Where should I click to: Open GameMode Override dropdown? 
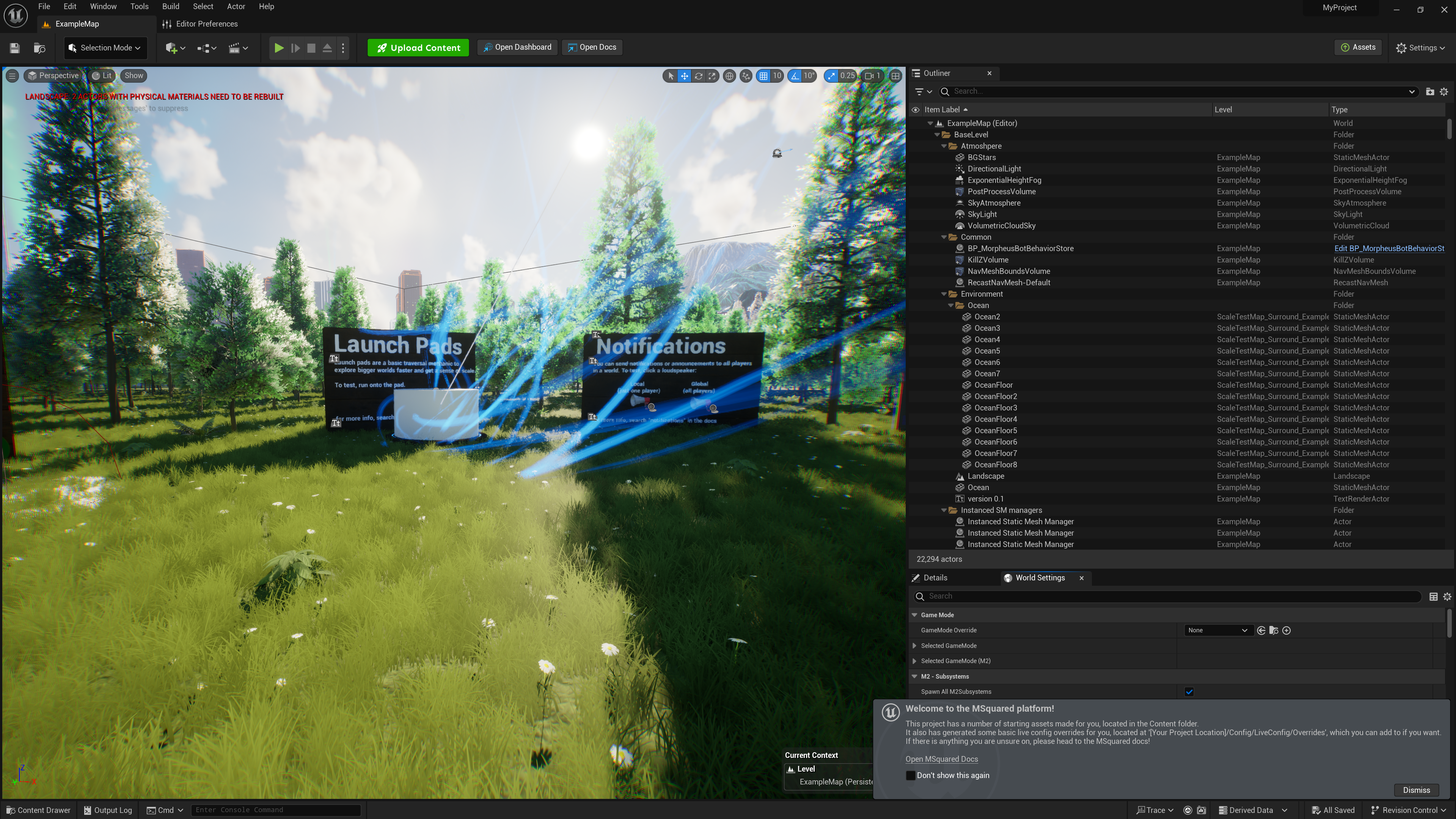click(x=1217, y=630)
